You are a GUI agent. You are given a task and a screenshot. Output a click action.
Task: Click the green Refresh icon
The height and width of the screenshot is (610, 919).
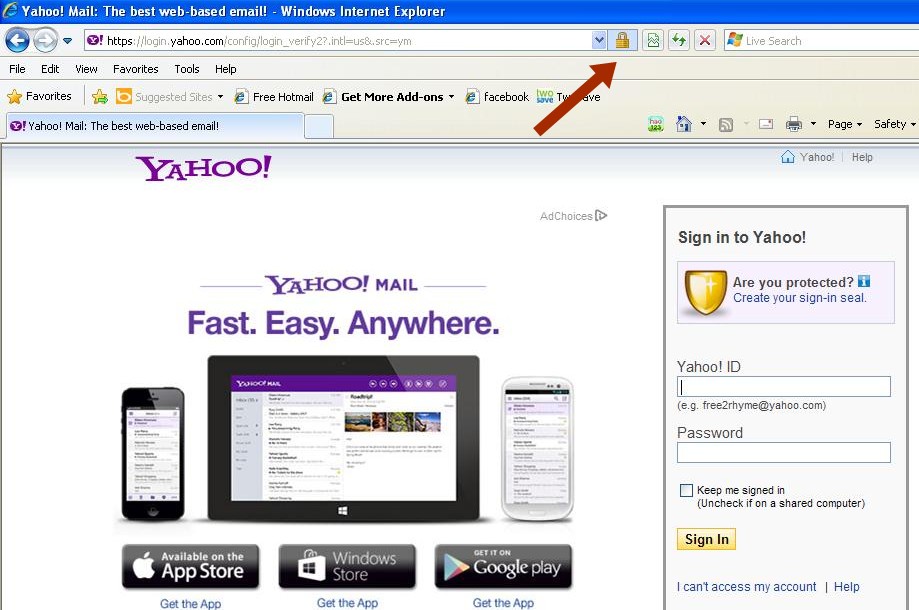pyautogui.click(x=679, y=40)
